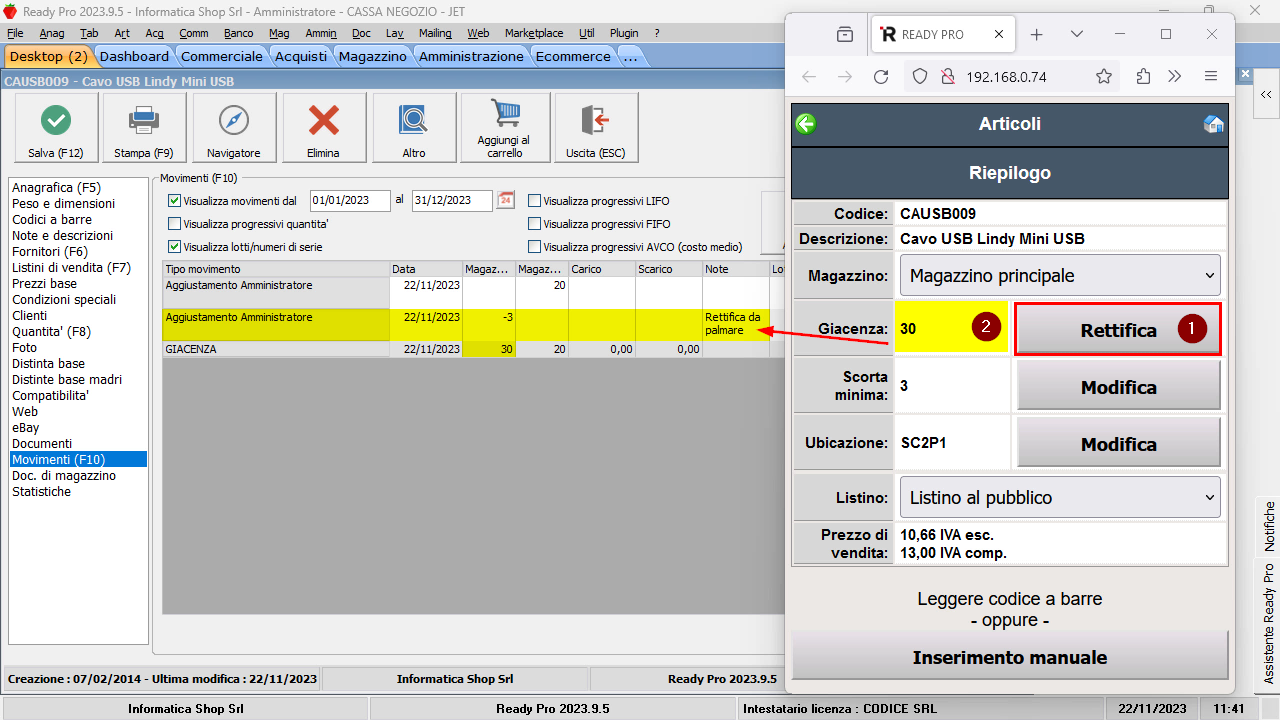Open the browser extensions puzzle icon

click(x=1143, y=77)
